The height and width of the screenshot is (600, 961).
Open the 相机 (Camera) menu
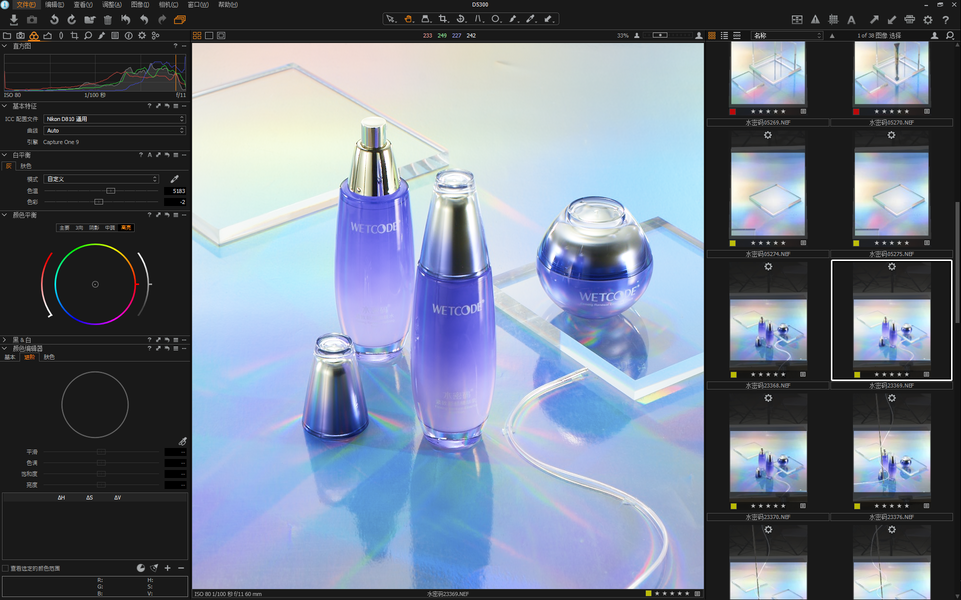point(168,4)
